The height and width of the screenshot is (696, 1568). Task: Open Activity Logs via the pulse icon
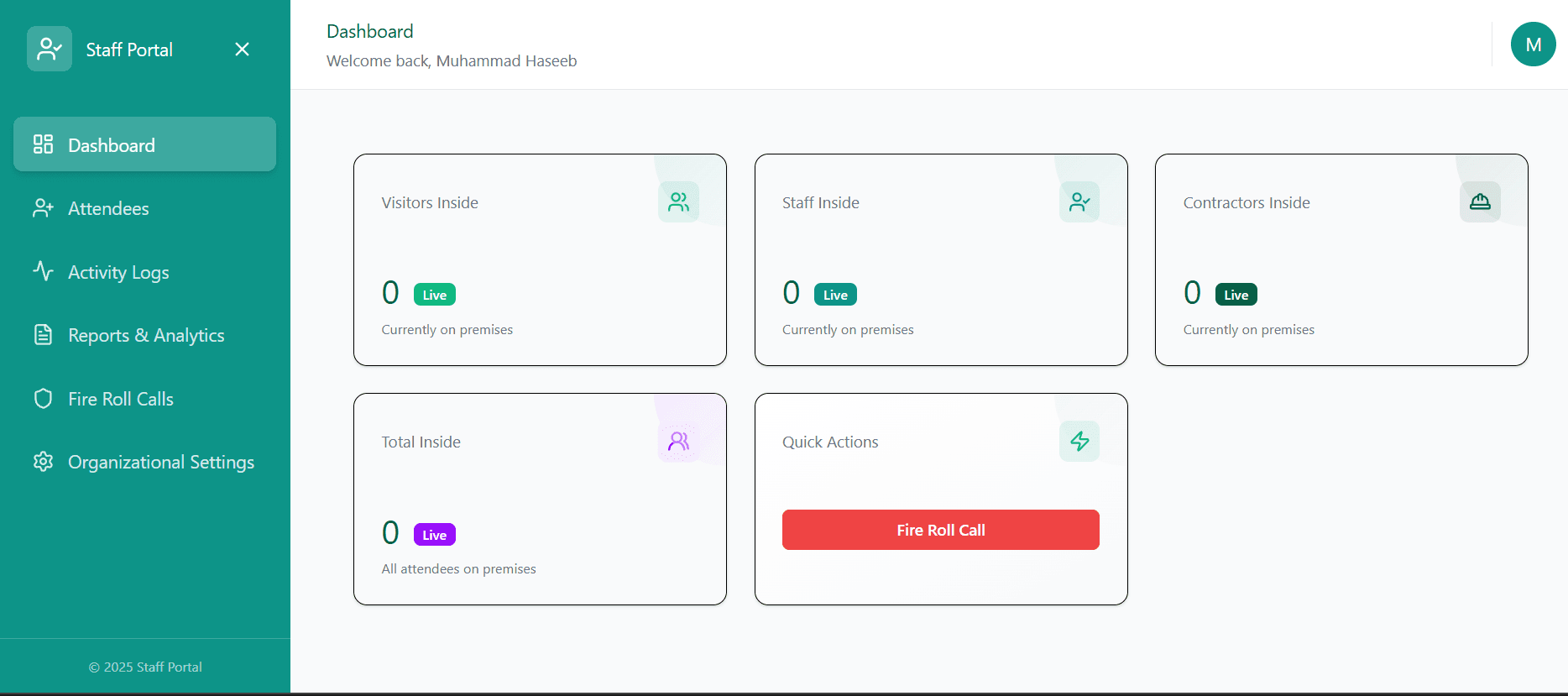pyautogui.click(x=42, y=271)
